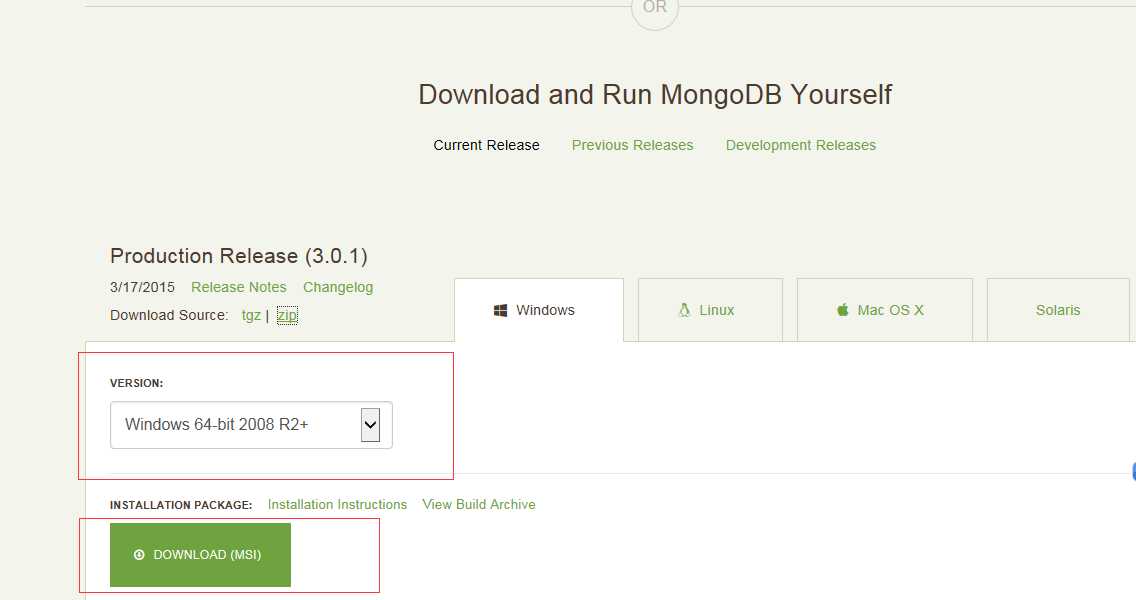Open the Changelog link

point(338,287)
